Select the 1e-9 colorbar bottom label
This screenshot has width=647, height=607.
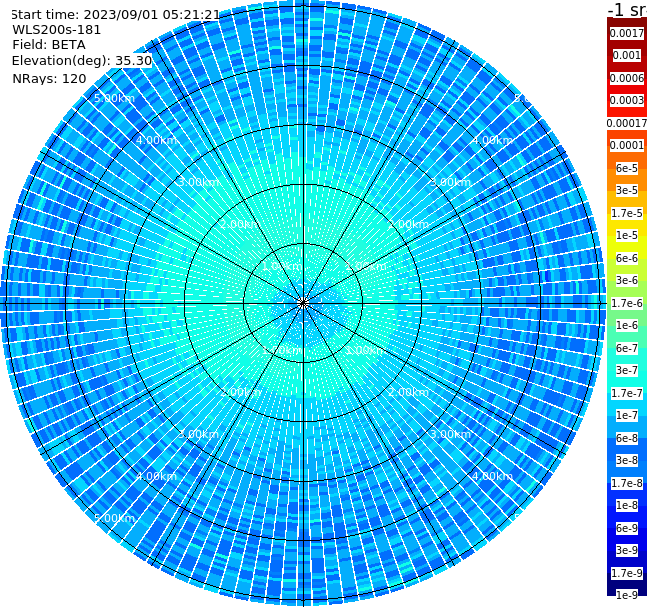[x=627, y=595]
